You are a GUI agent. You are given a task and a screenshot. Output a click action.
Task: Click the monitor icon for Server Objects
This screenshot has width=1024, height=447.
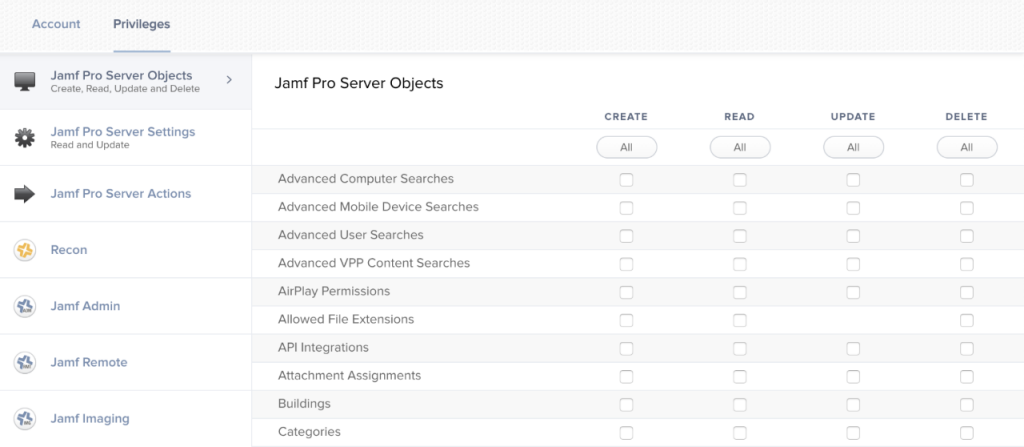tap(25, 81)
